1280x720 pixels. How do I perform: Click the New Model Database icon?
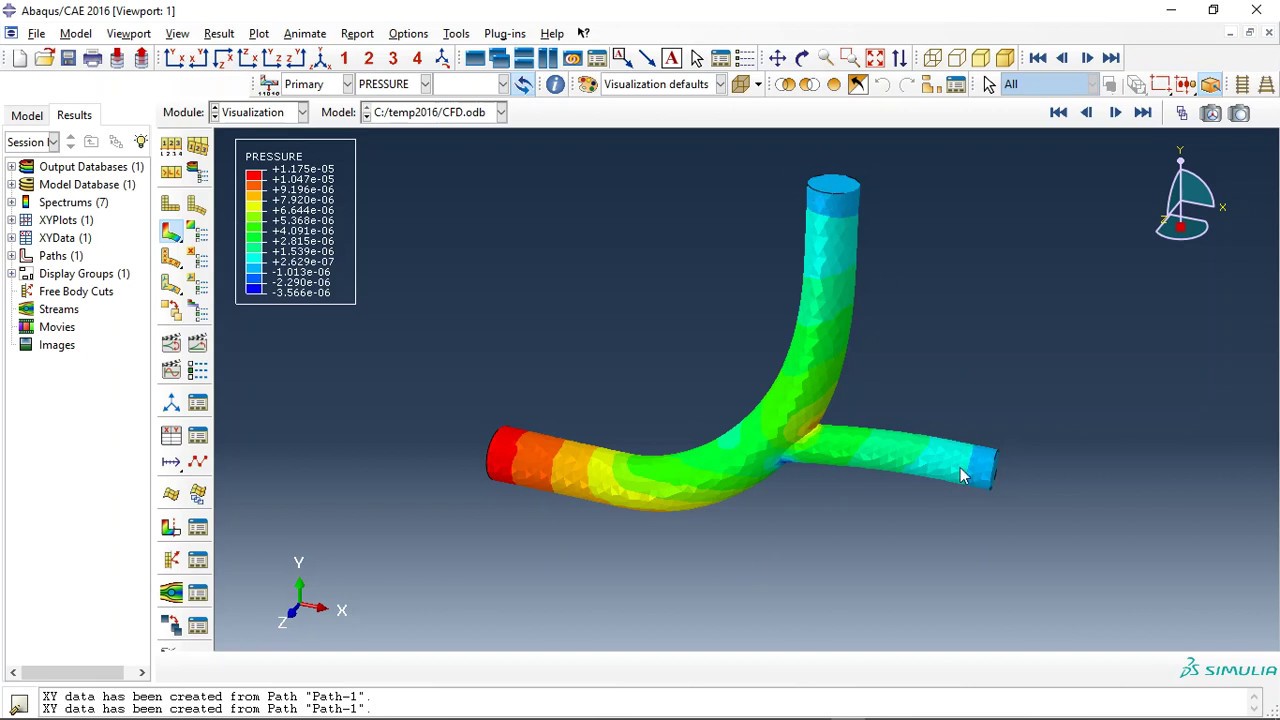tap(19, 58)
